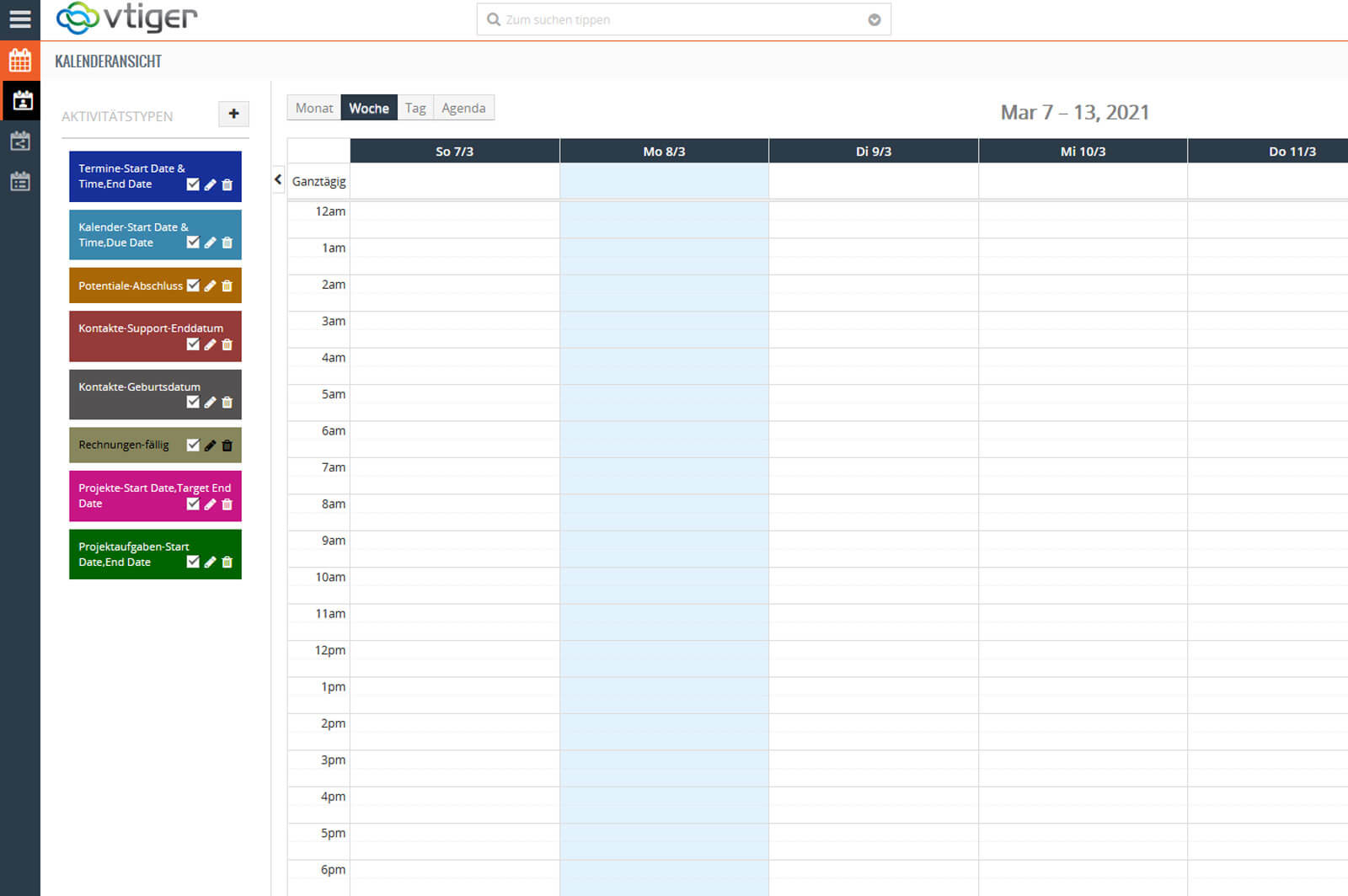This screenshot has width=1348, height=896.
Task: Click the search input field
Action: tap(683, 19)
